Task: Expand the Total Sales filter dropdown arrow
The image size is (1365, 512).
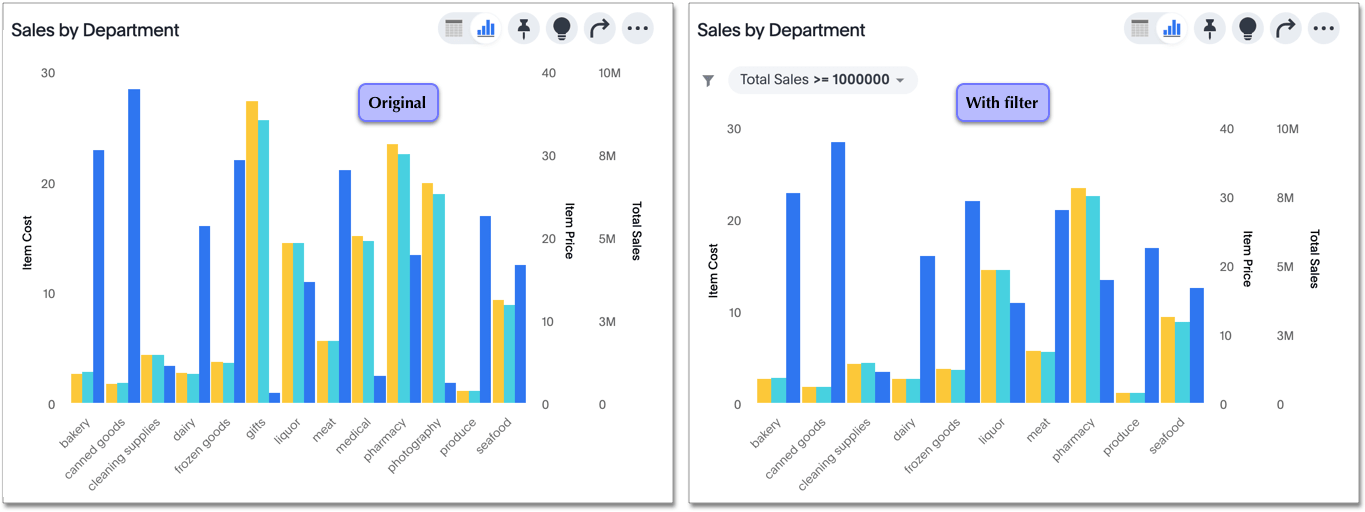Action: [x=900, y=81]
